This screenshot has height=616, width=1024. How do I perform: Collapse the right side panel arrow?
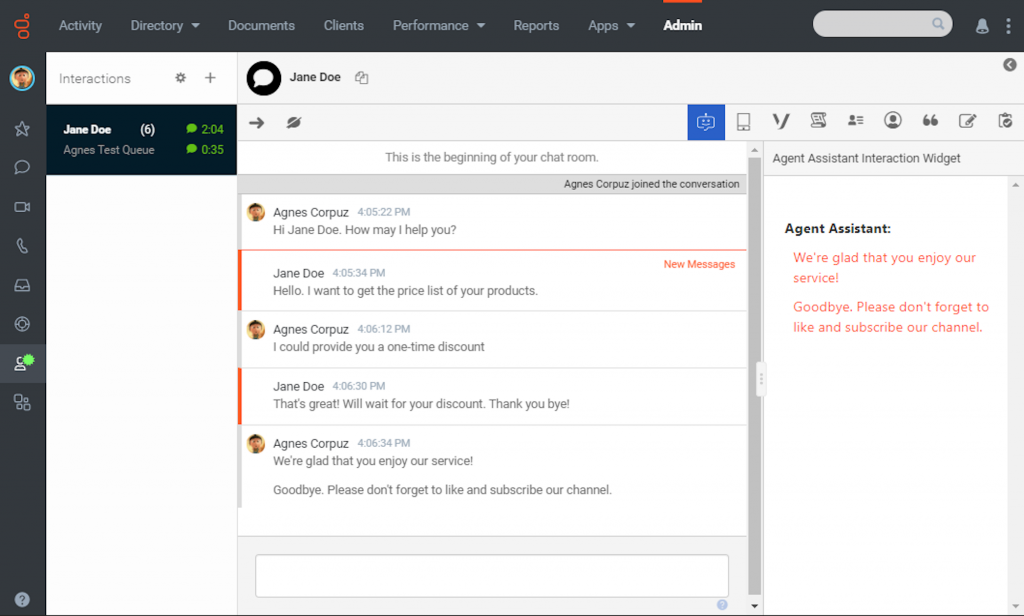coord(1010,65)
